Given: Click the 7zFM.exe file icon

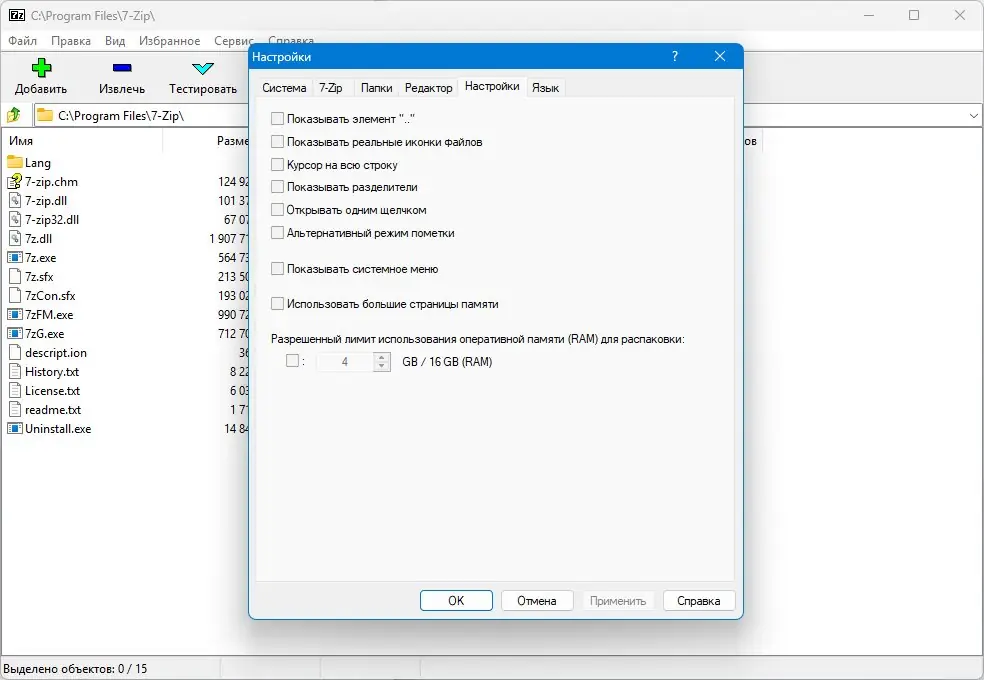Looking at the screenshot, I should [14, 314].
